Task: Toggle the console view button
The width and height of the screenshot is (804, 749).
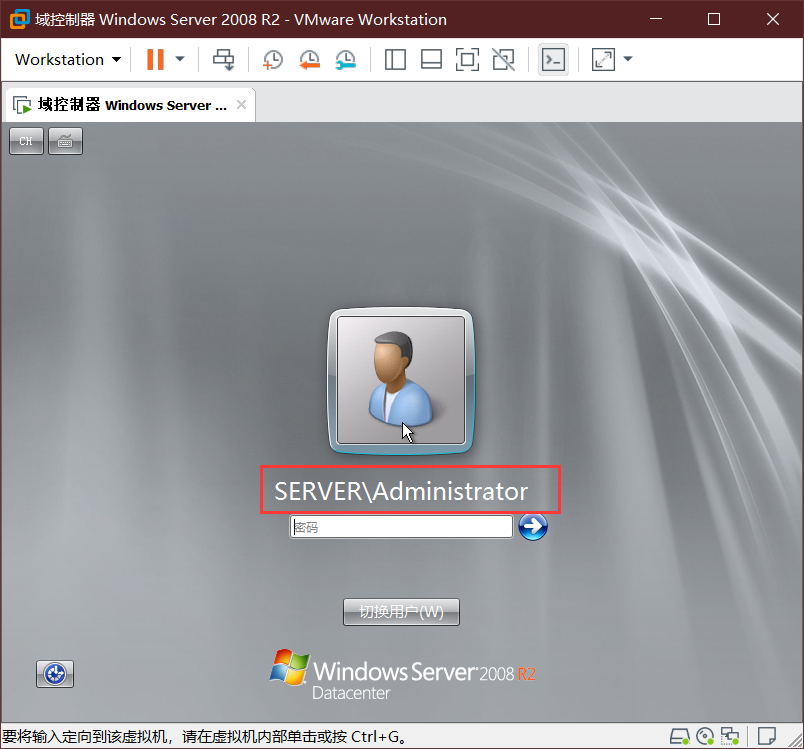Action: pyautogui.click(x=553, y=59)
